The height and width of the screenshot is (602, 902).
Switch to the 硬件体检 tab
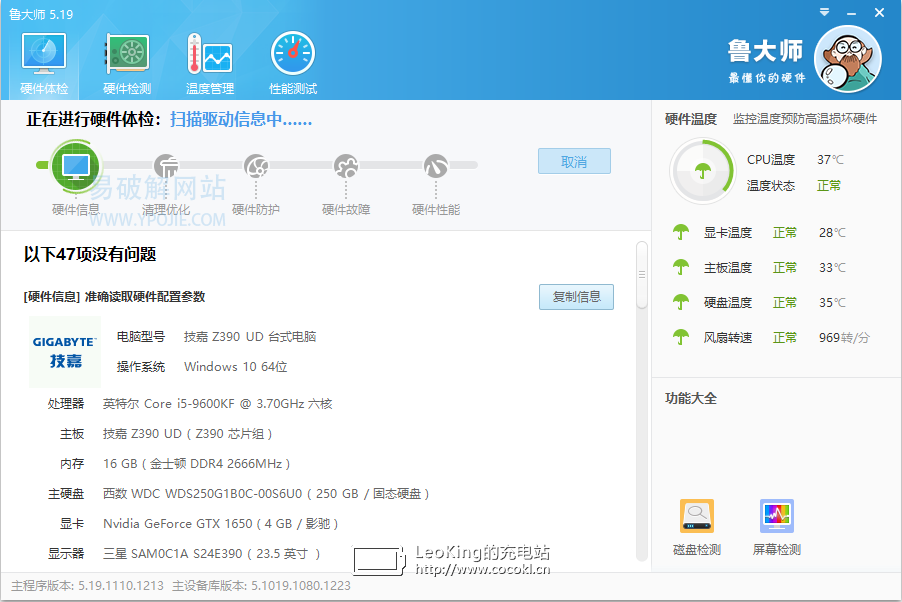(x=44, y=63)
